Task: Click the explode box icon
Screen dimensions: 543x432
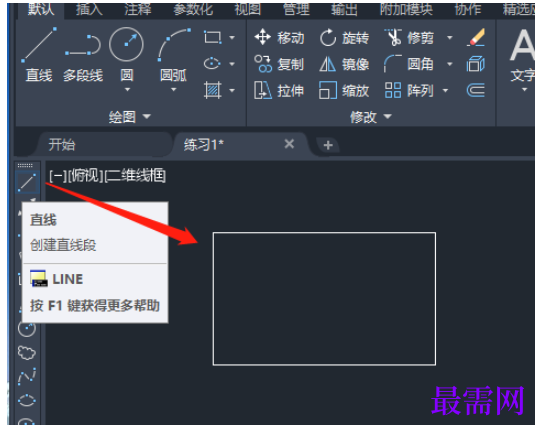Action: tap(476, 64)
